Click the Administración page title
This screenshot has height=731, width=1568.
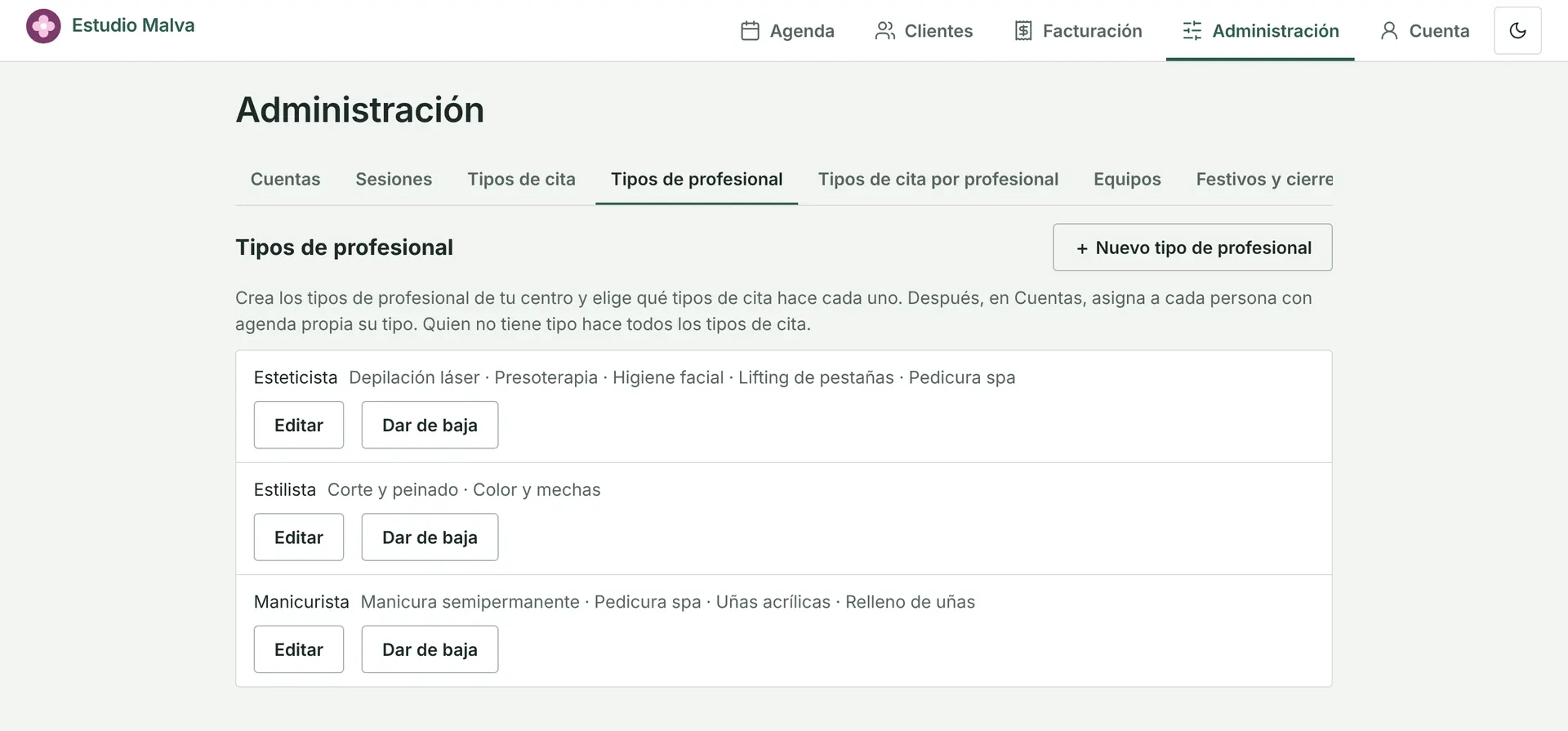[360, 109]
